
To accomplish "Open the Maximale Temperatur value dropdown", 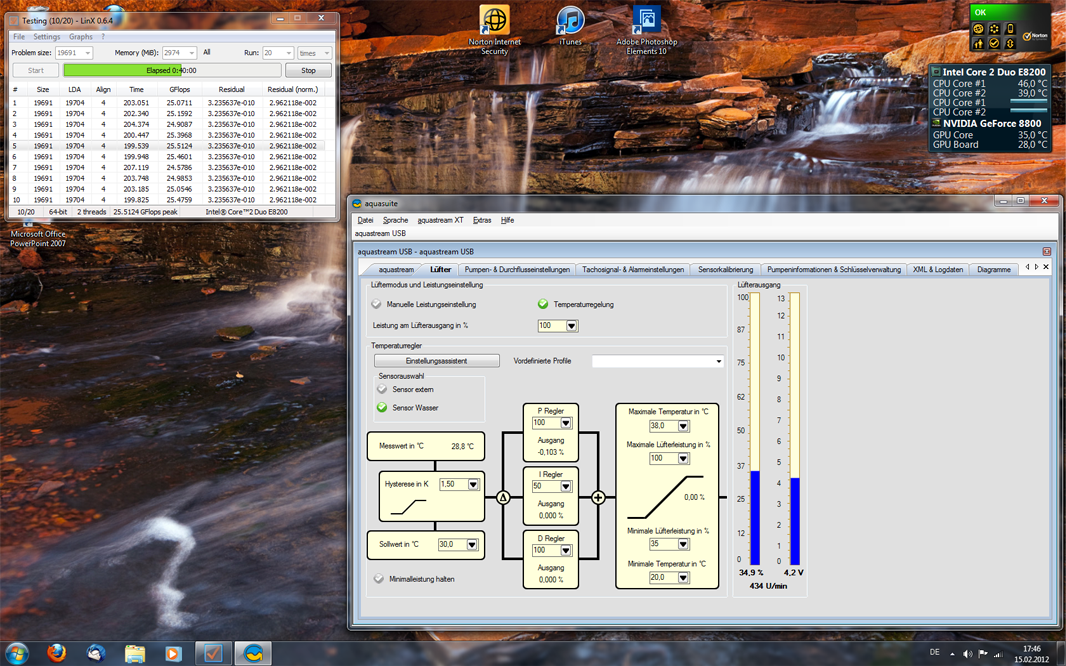I will 683,426.
